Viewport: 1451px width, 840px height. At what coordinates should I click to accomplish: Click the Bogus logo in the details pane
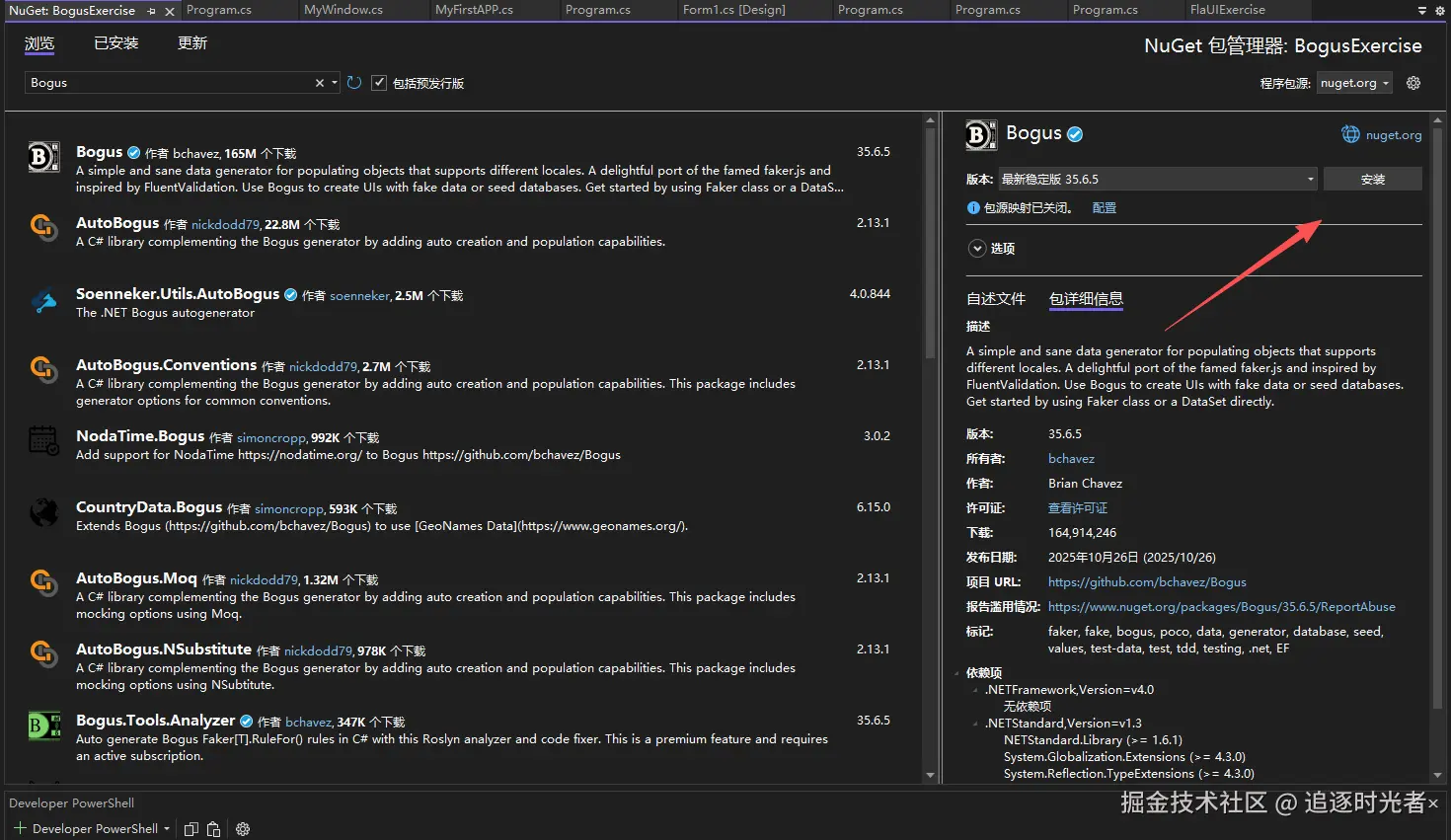pos(981,135)
